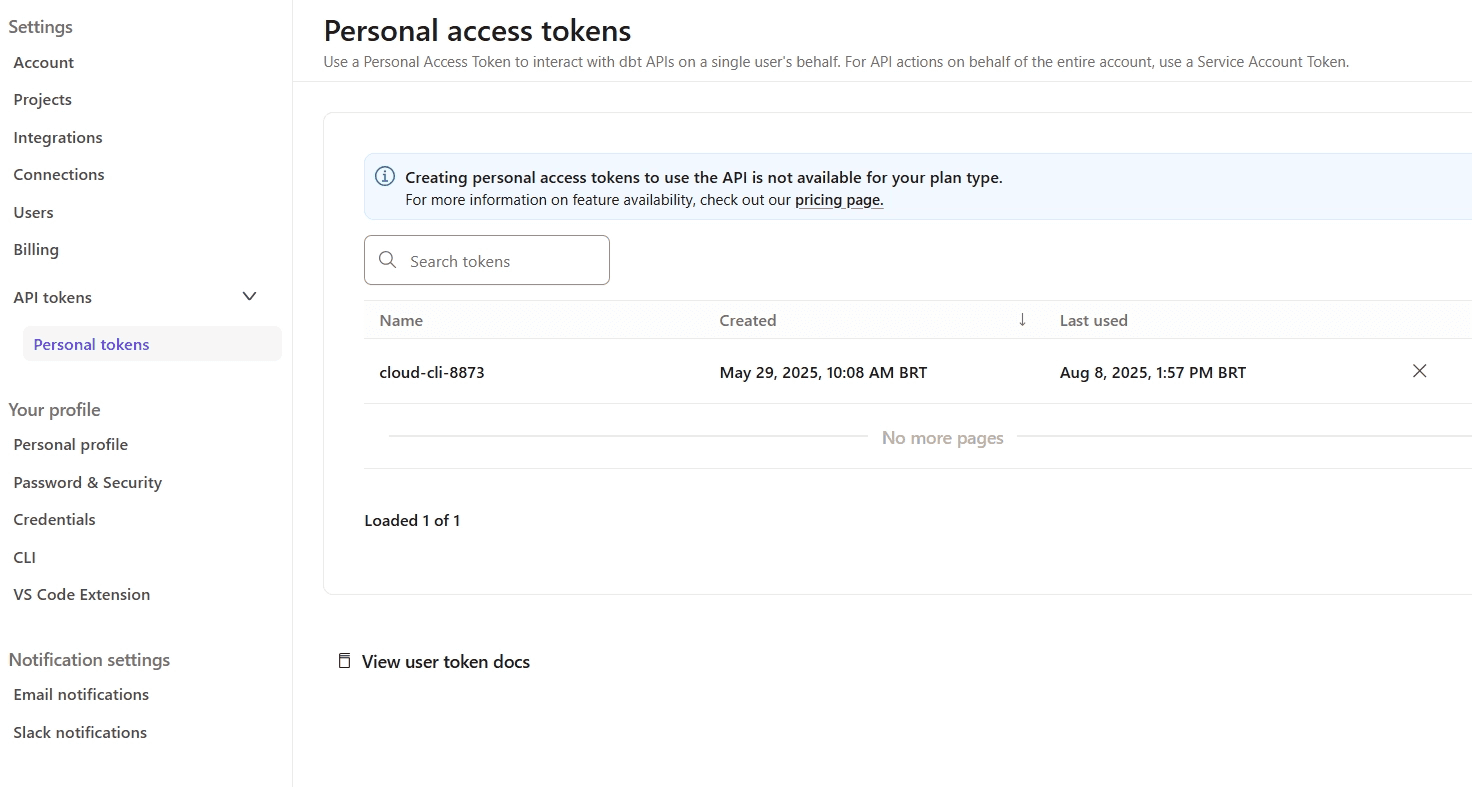Open Integrations in the sidebar

[58, 137]
